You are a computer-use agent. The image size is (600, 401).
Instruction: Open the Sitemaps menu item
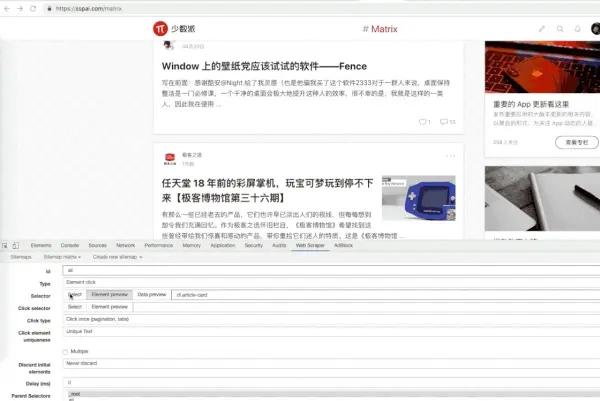[x=21, y=257]
